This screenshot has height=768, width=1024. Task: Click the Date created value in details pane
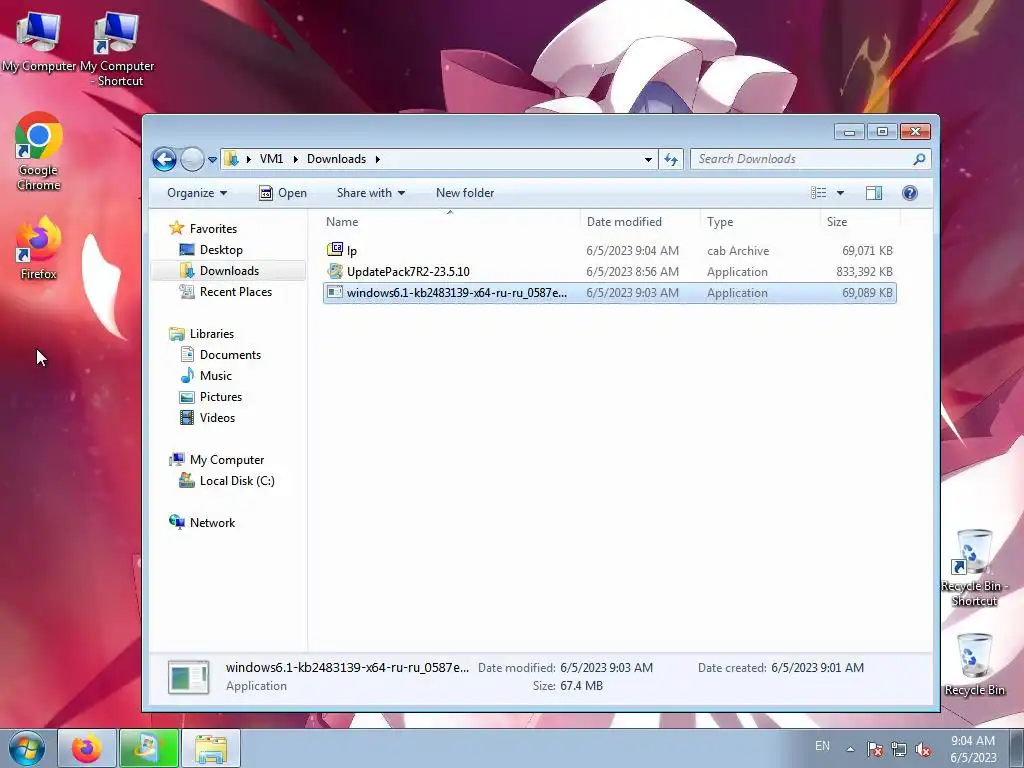coord(817,667)
